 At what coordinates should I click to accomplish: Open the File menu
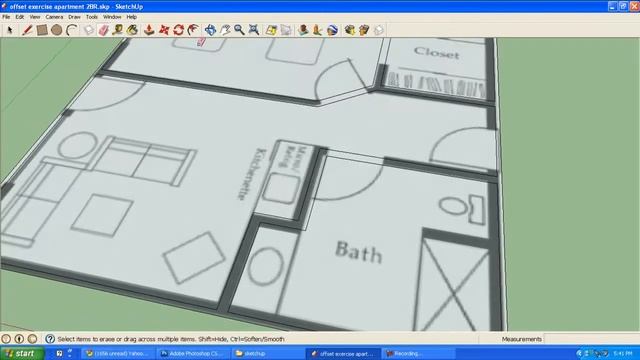tap(6, 17)
